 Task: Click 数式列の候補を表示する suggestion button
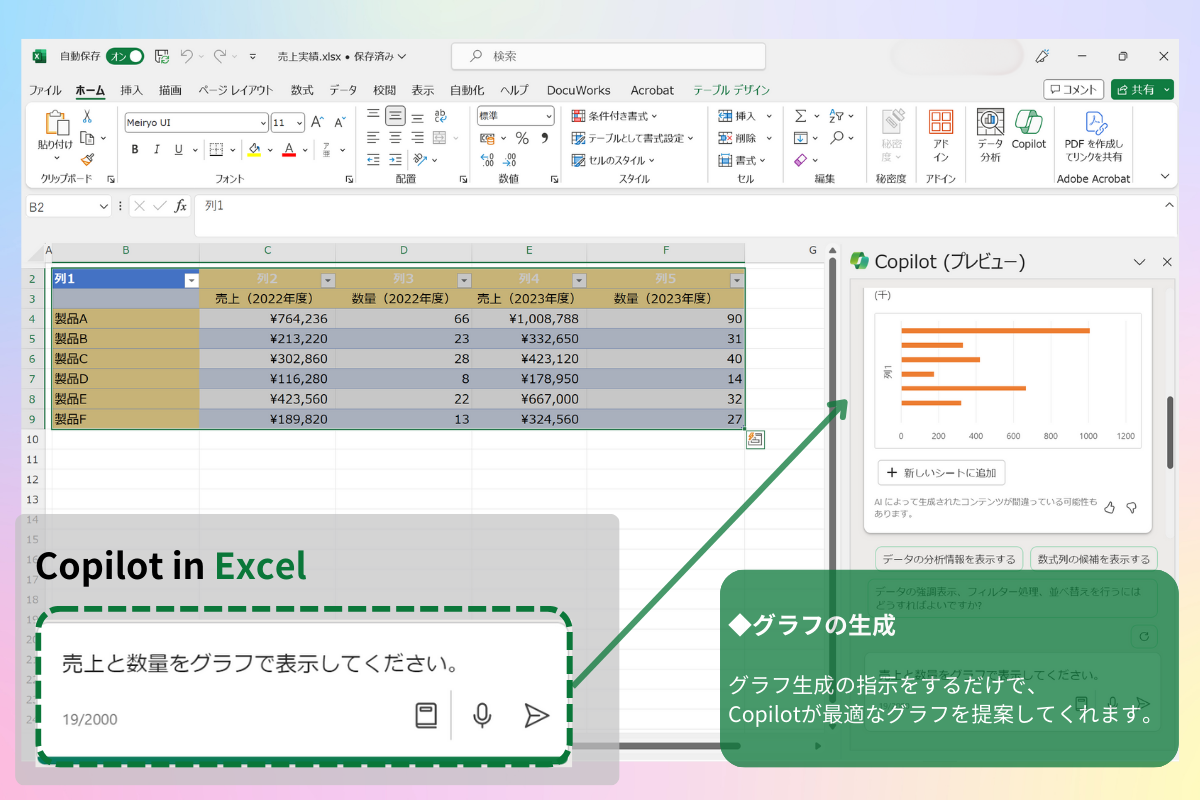click(1093, 559)
